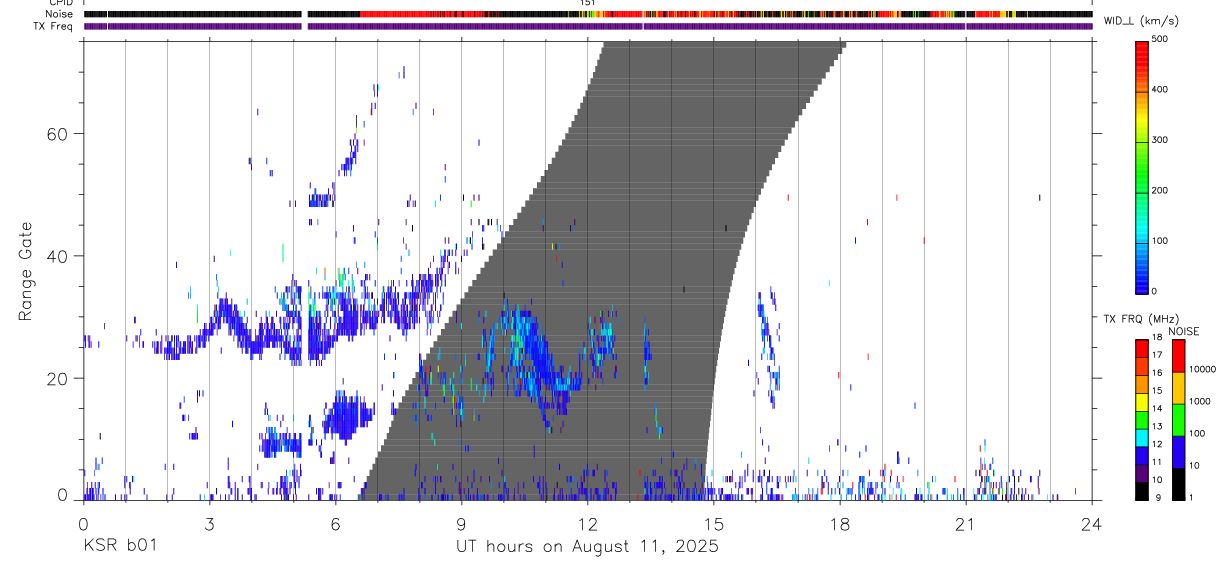Click the orange 1000–10000 NOISE scale swatch
1228x567 pixels.
[x=1178, y=386]
